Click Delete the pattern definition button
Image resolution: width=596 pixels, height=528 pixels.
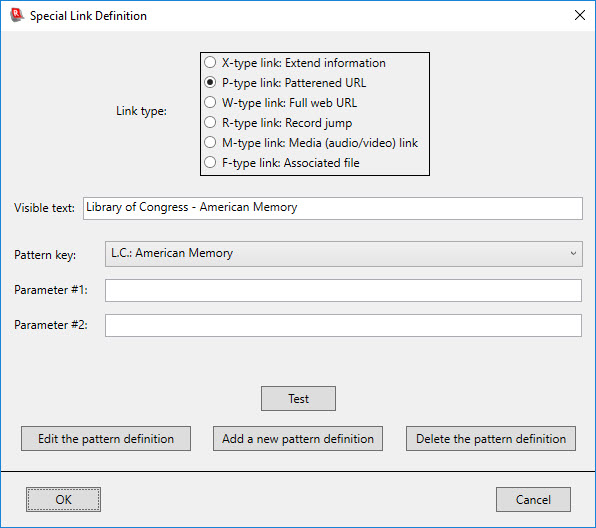(x=491, y=438)
